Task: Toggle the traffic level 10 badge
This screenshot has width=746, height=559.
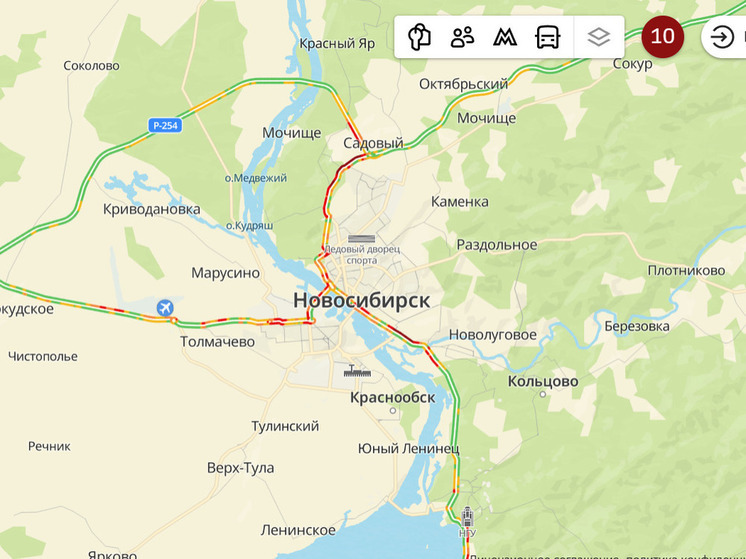Action: pos(662,37)
